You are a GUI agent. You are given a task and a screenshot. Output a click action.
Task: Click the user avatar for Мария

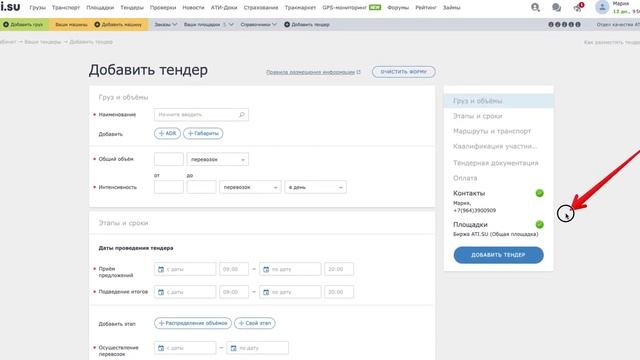click(x=602, y=7)
